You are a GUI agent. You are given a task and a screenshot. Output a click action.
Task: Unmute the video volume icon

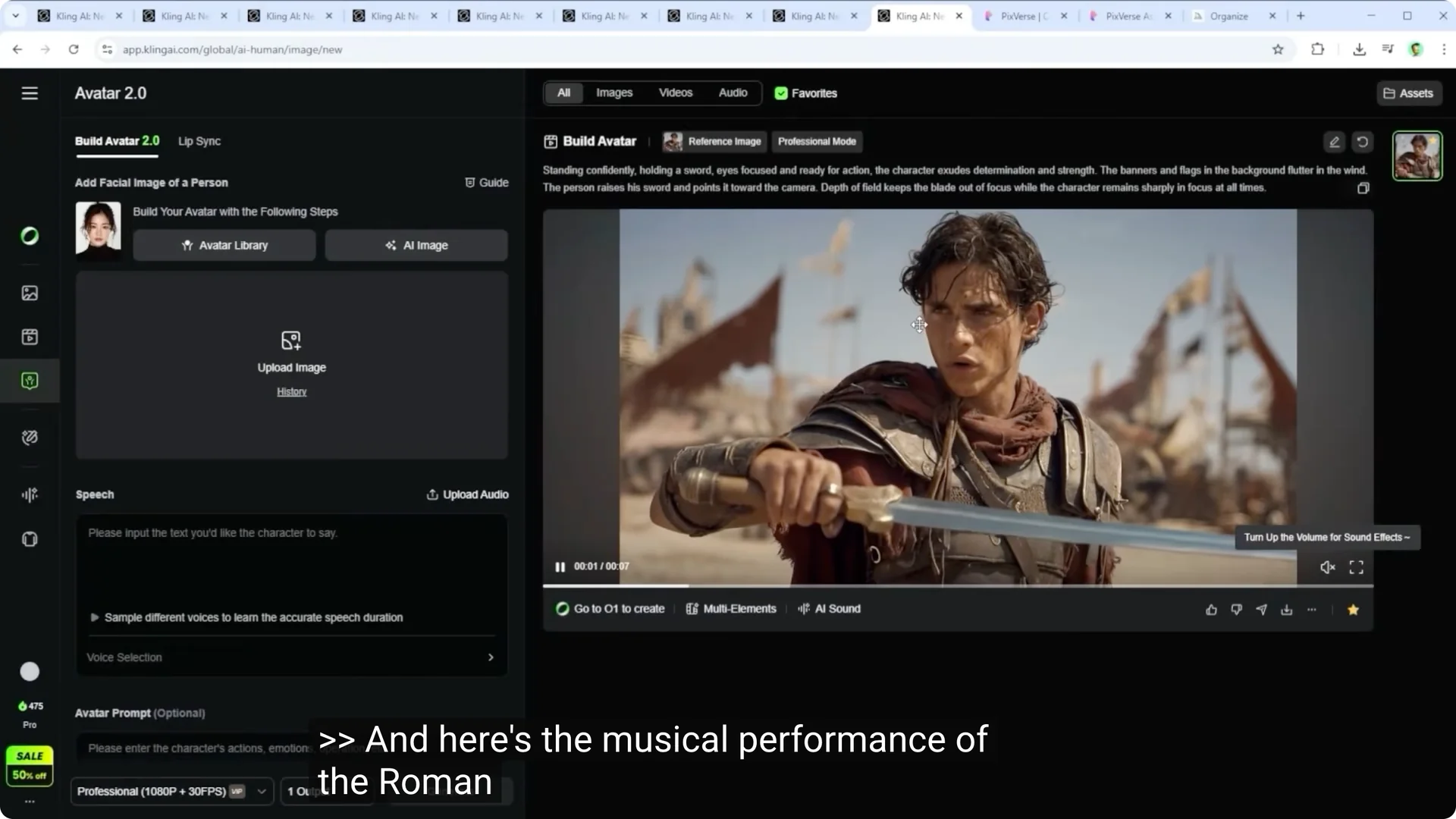pos(1327,567)
